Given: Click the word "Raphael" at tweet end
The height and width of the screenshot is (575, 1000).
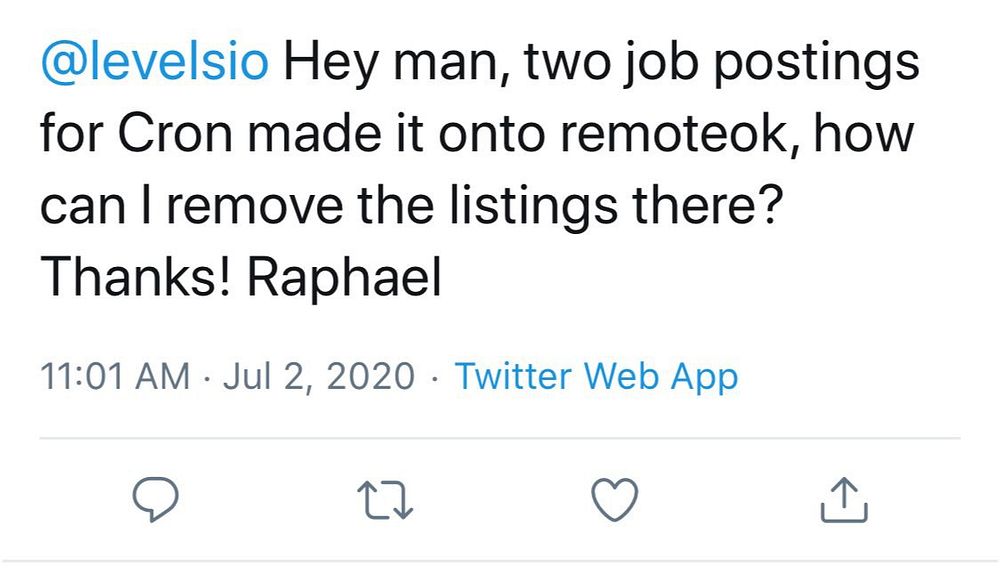Looking at the screenshot, I should [344, 277].
